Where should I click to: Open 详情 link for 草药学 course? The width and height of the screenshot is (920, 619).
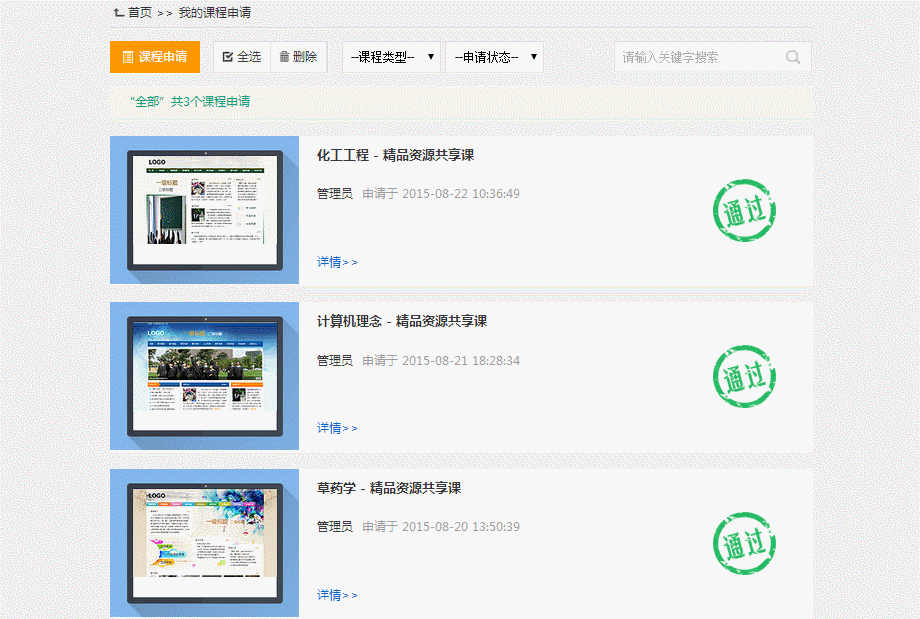(x=336, y=595)
